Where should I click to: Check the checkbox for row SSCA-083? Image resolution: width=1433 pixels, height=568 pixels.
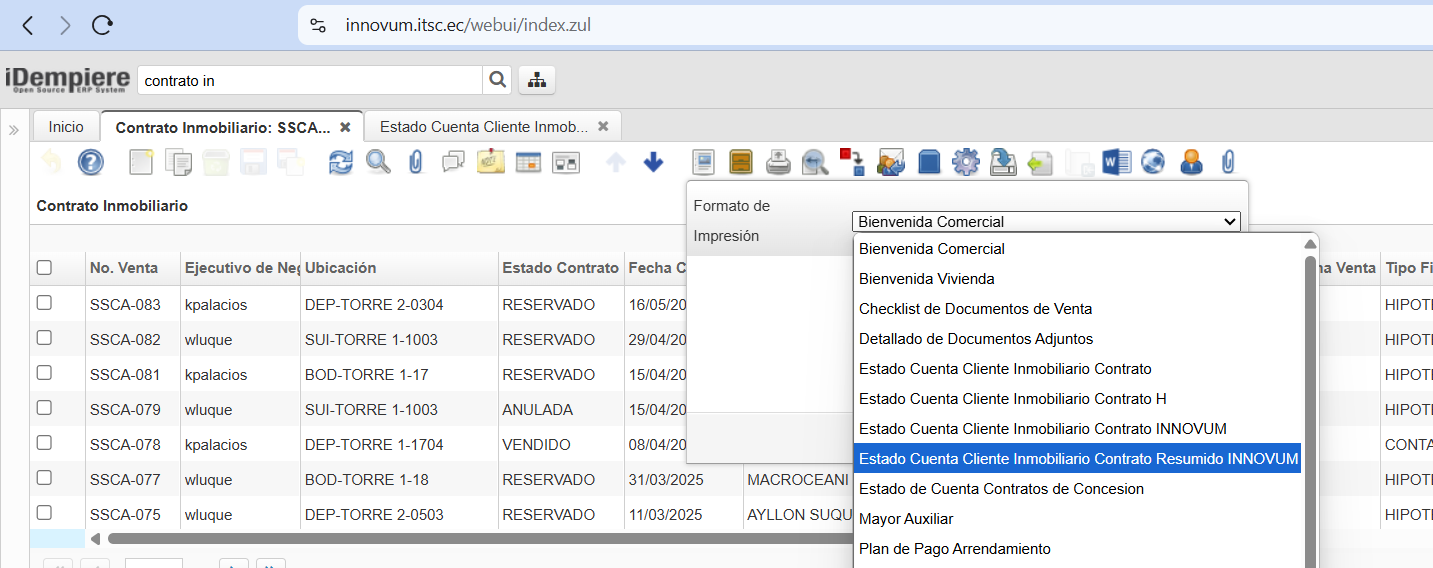pos(44,304)
